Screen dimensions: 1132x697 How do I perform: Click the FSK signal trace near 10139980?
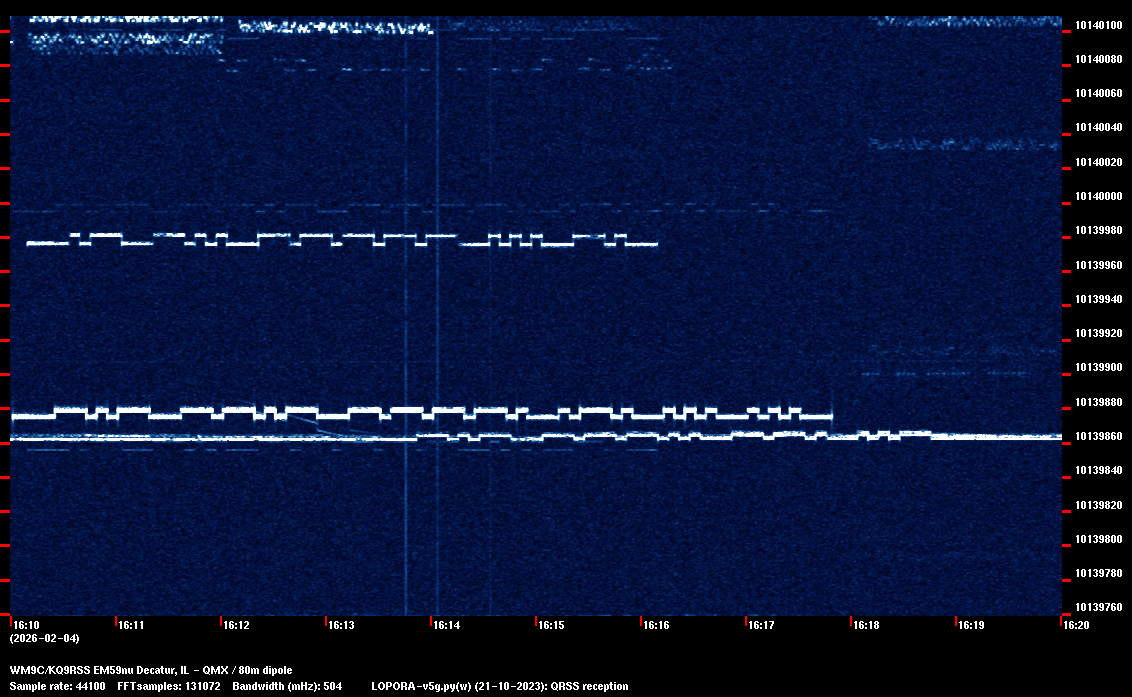pyautogui.click(x=340, y=239)
